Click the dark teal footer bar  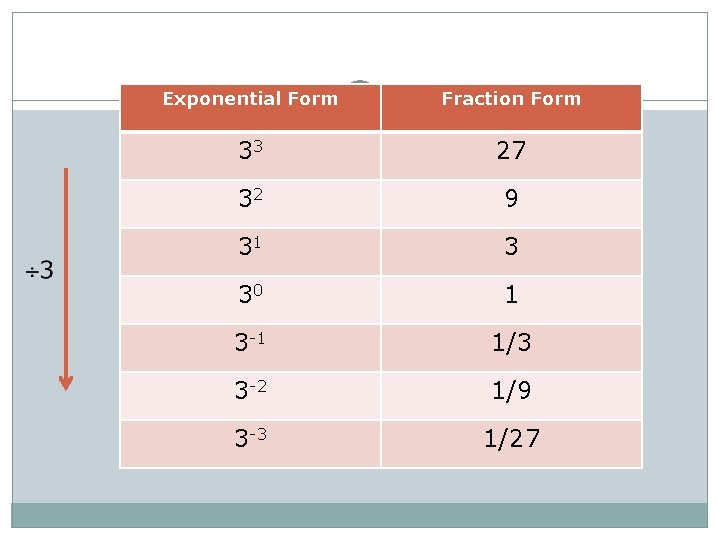pos(360,515)
